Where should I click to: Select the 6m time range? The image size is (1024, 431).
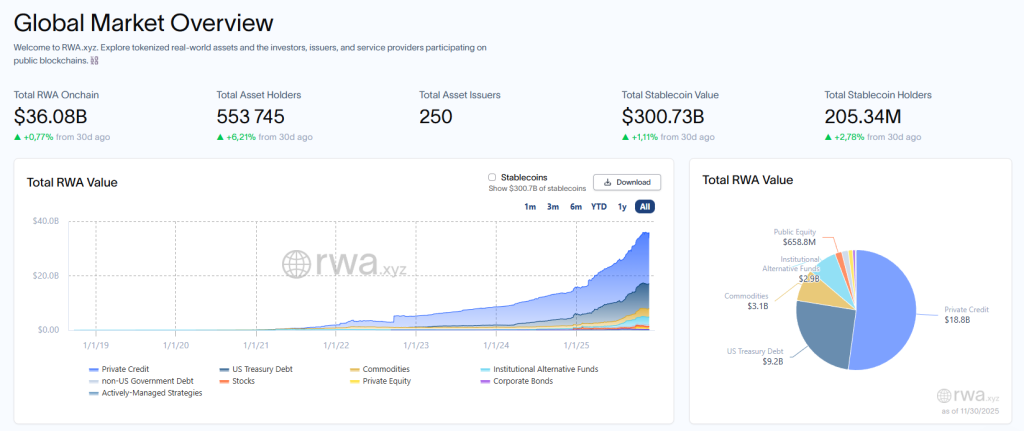[x=576, y=206]
